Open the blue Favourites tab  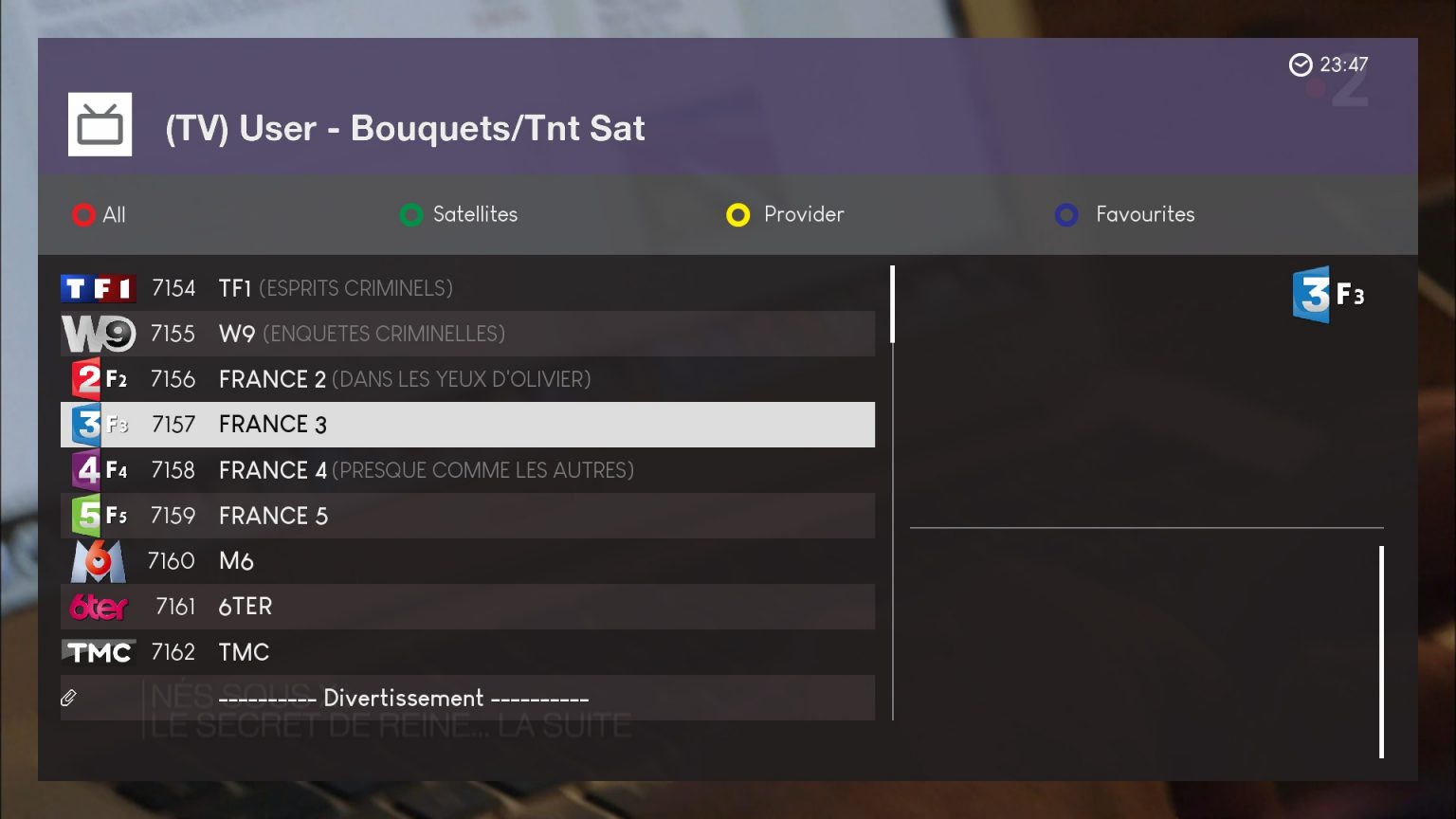coord(1125,215)
